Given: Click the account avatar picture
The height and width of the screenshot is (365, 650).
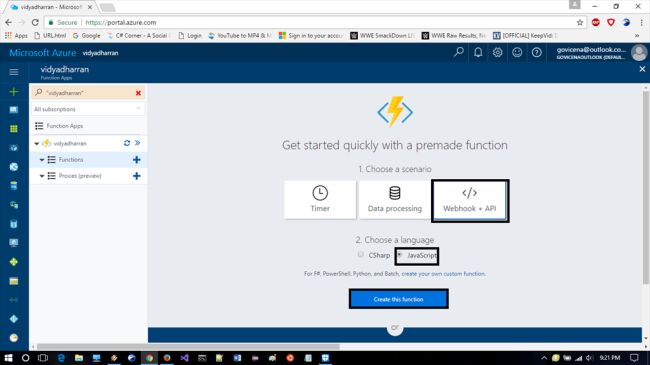Looking at the screenshot, I should (x=639, y=53).
